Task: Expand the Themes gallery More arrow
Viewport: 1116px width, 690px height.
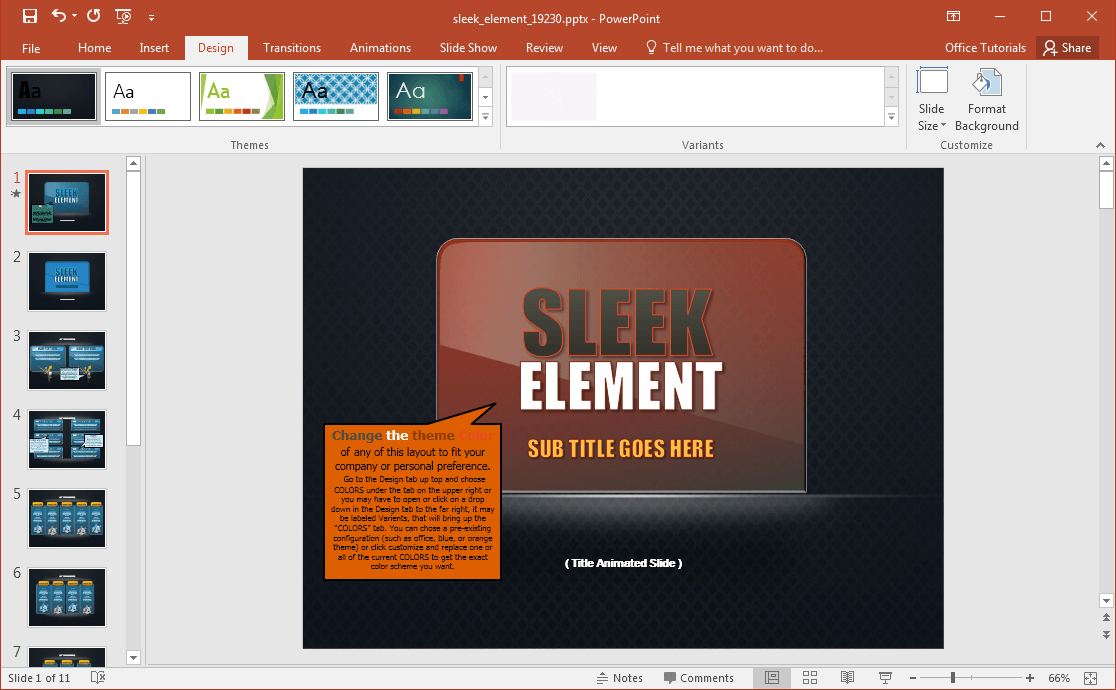Action: click(486, 117)
